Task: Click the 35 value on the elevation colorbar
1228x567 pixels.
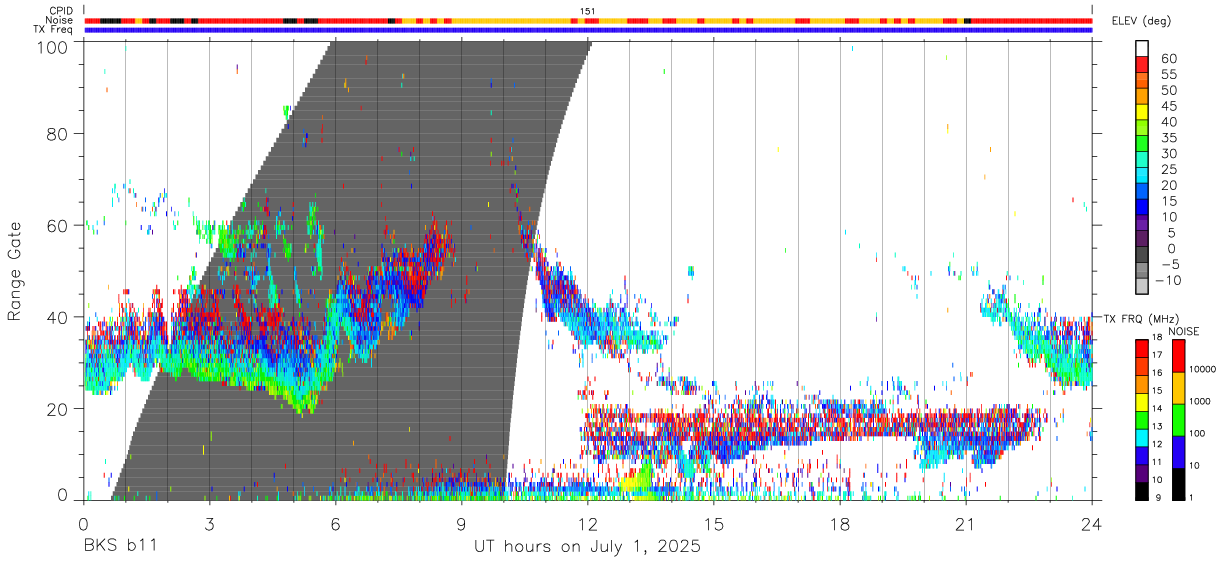Action: pyautogui.click(x=1168, y=138)
